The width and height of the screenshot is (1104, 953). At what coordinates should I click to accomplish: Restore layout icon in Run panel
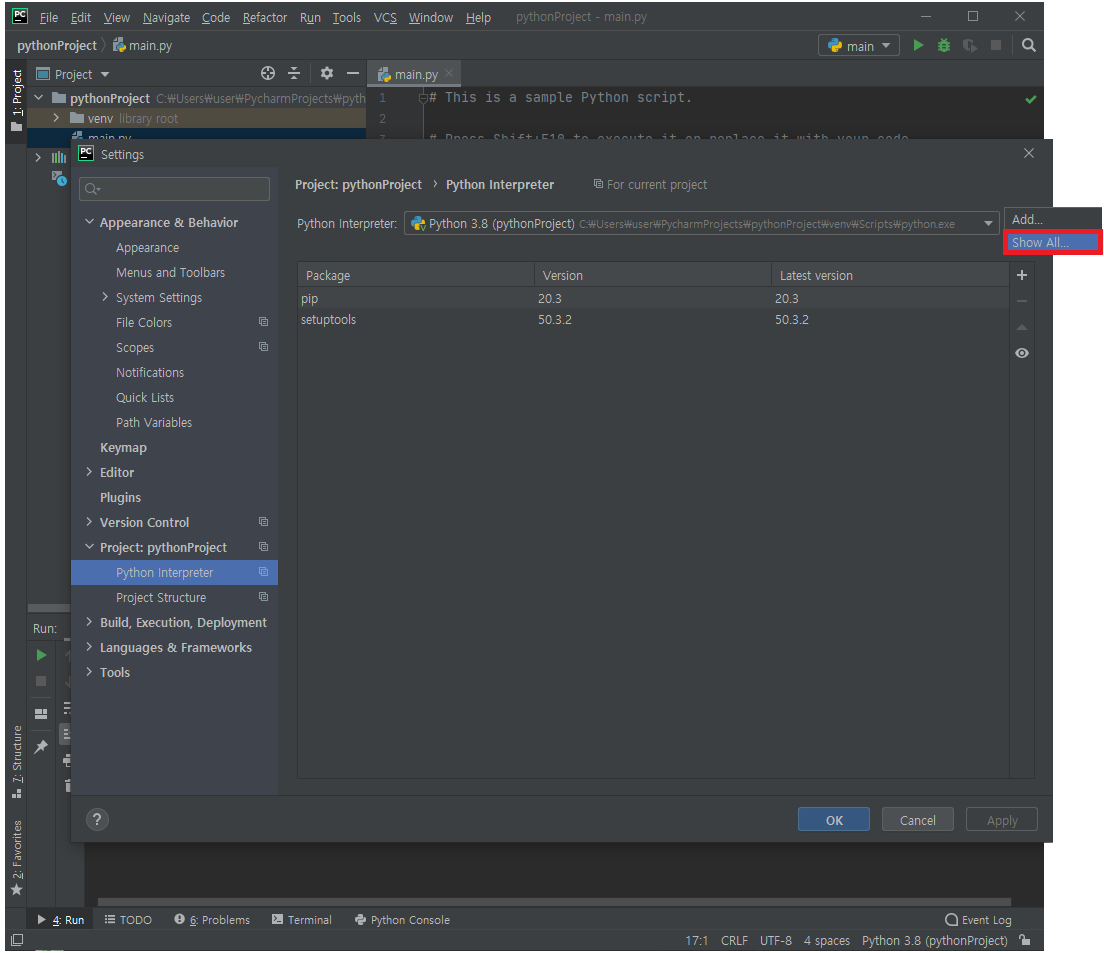41,714
